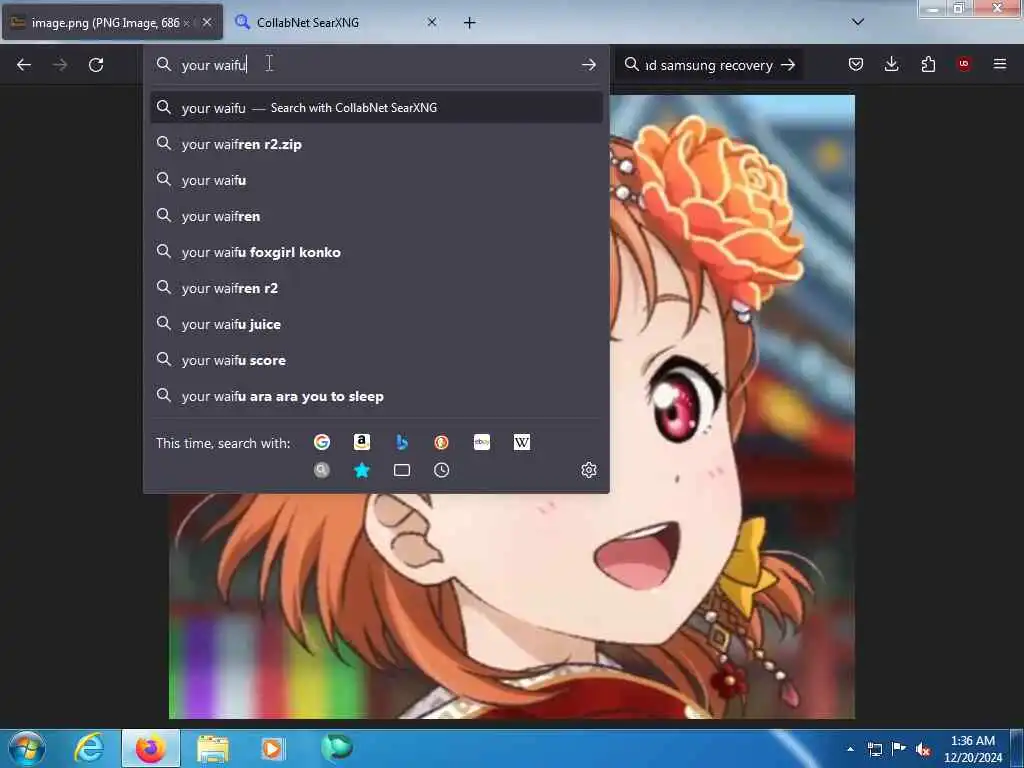
Task: Open the muted volume tray icon
Action: pyautogui.click(x=923, y=749)
